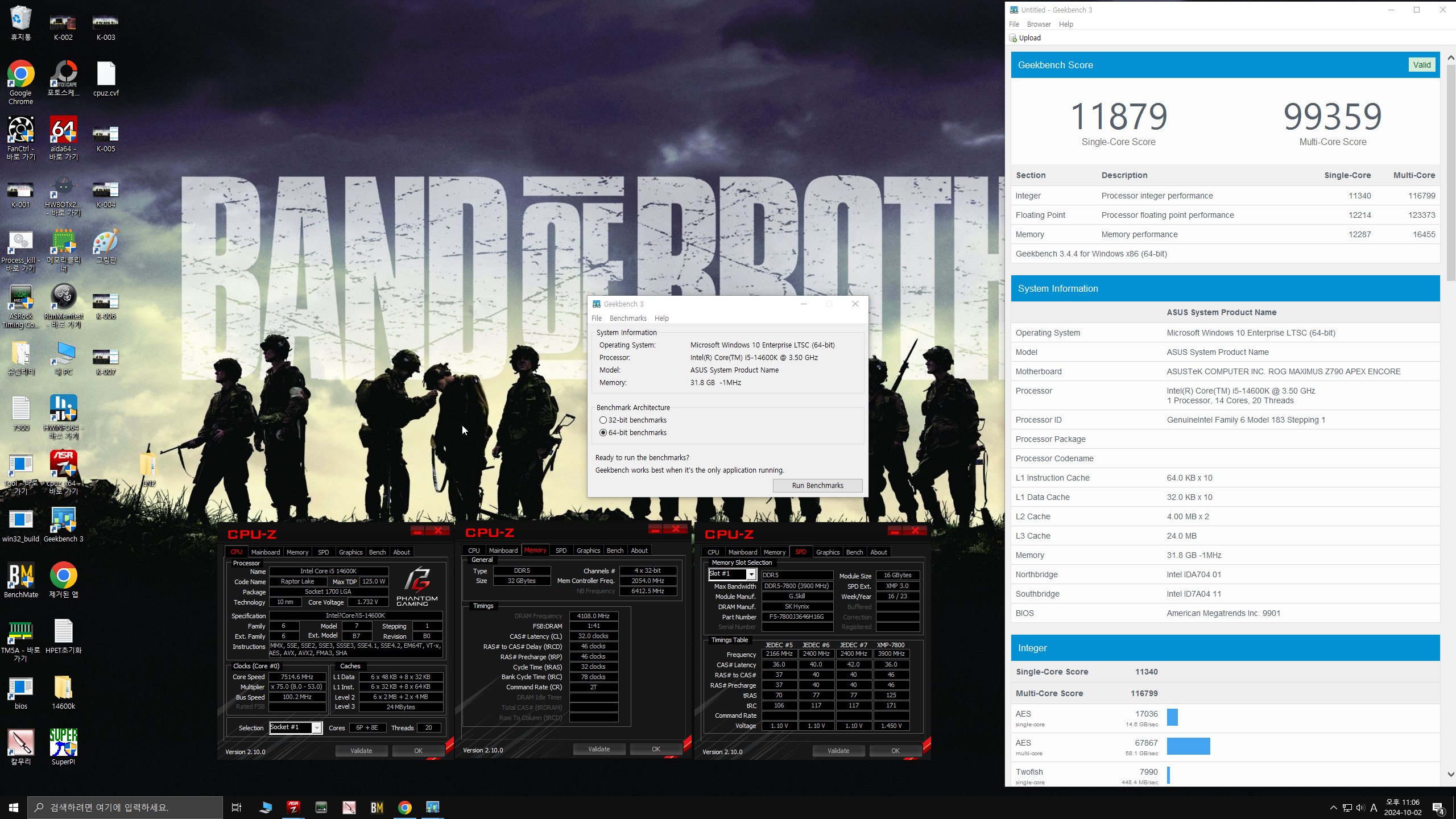Click the Chrome icon on the taskbar
This screenshot has width=1456, height=819.
[404, 807]
